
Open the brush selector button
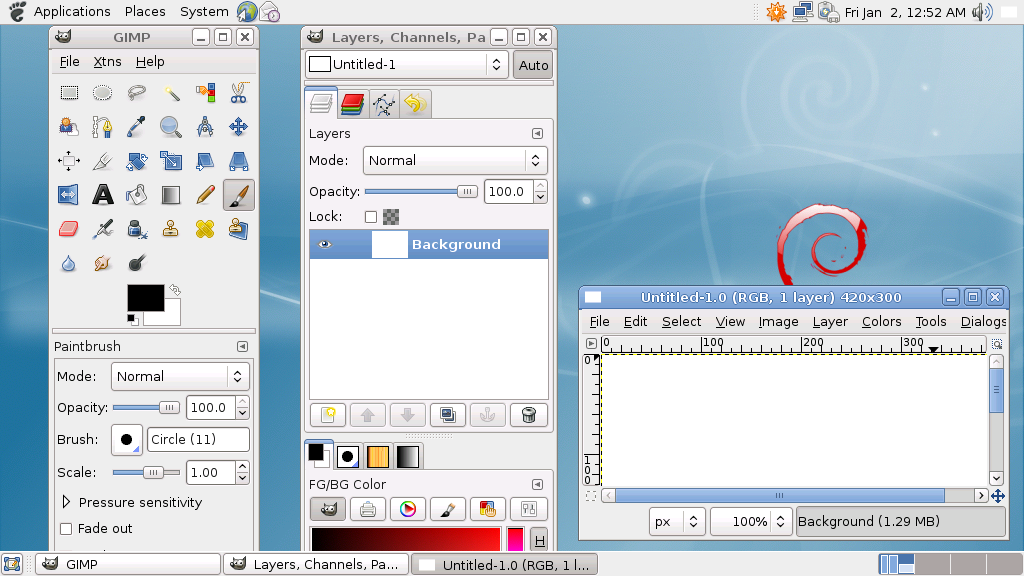click(x=127, y=440)
